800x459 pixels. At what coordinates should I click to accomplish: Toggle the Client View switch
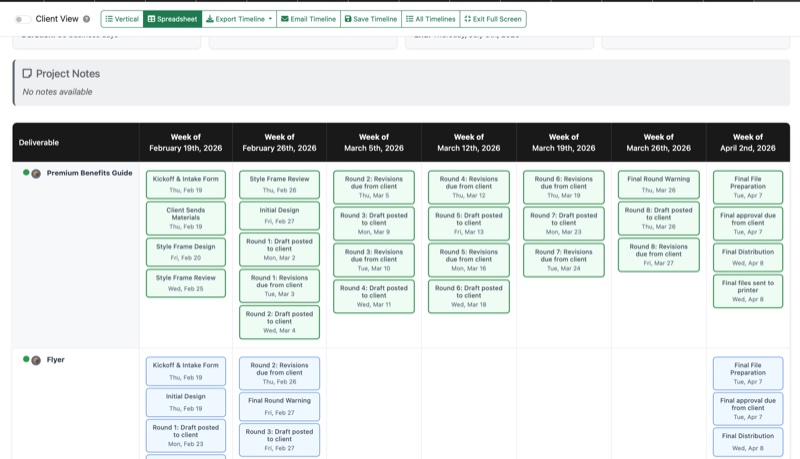[21, 19]
